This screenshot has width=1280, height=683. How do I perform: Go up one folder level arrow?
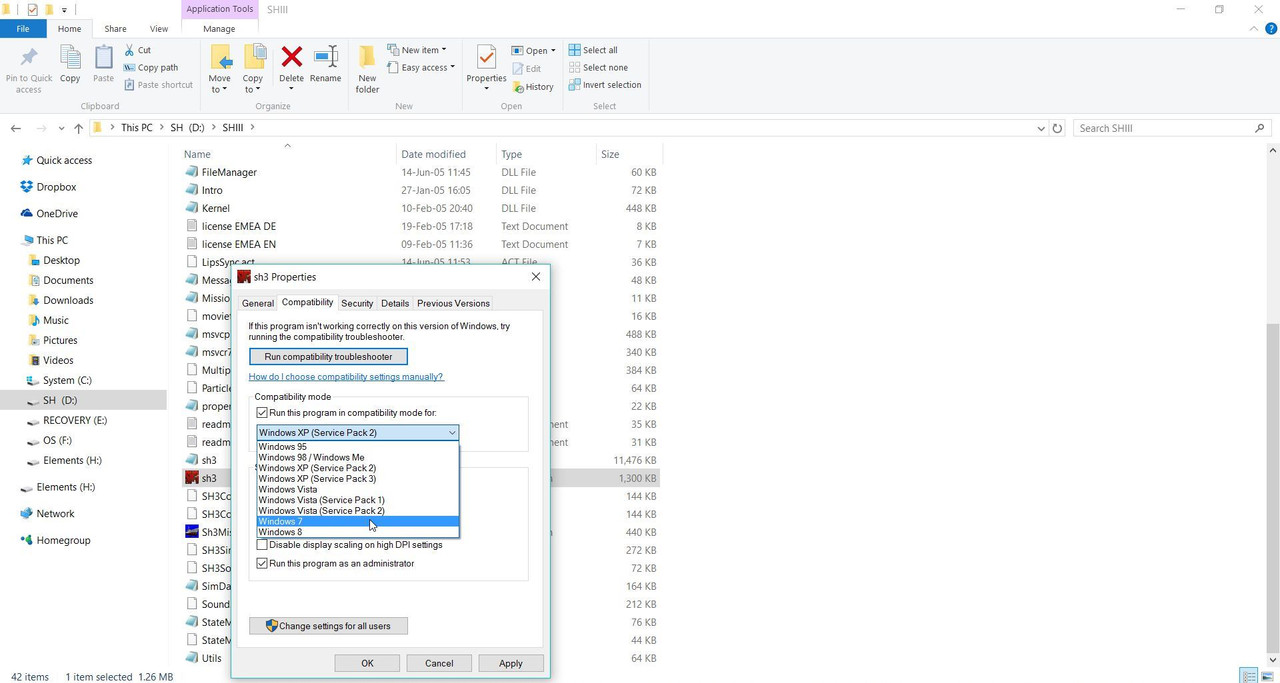[x=78, y=128]
